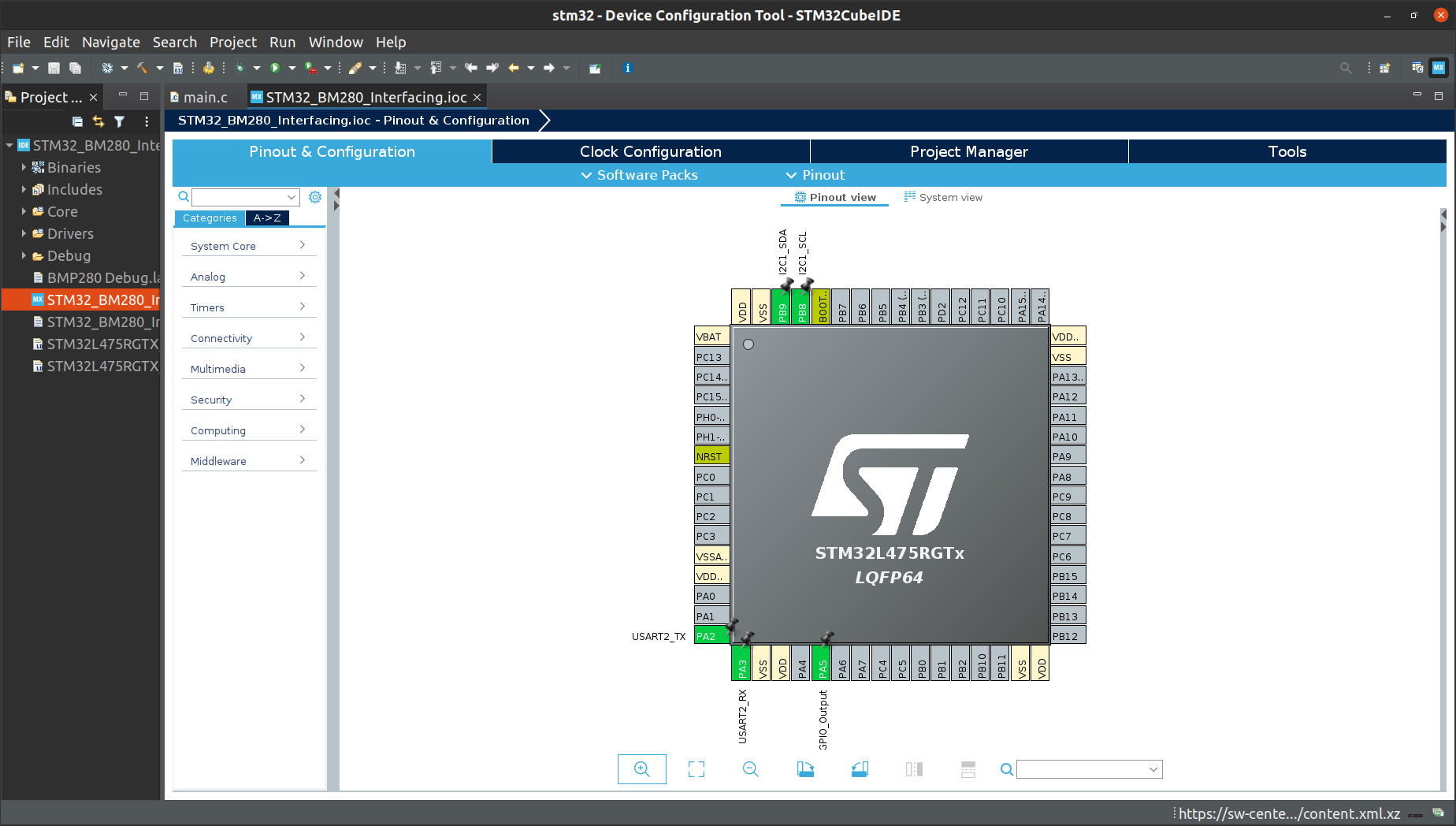
Task: Select the Pinout view option
Action: coord(834,197)
